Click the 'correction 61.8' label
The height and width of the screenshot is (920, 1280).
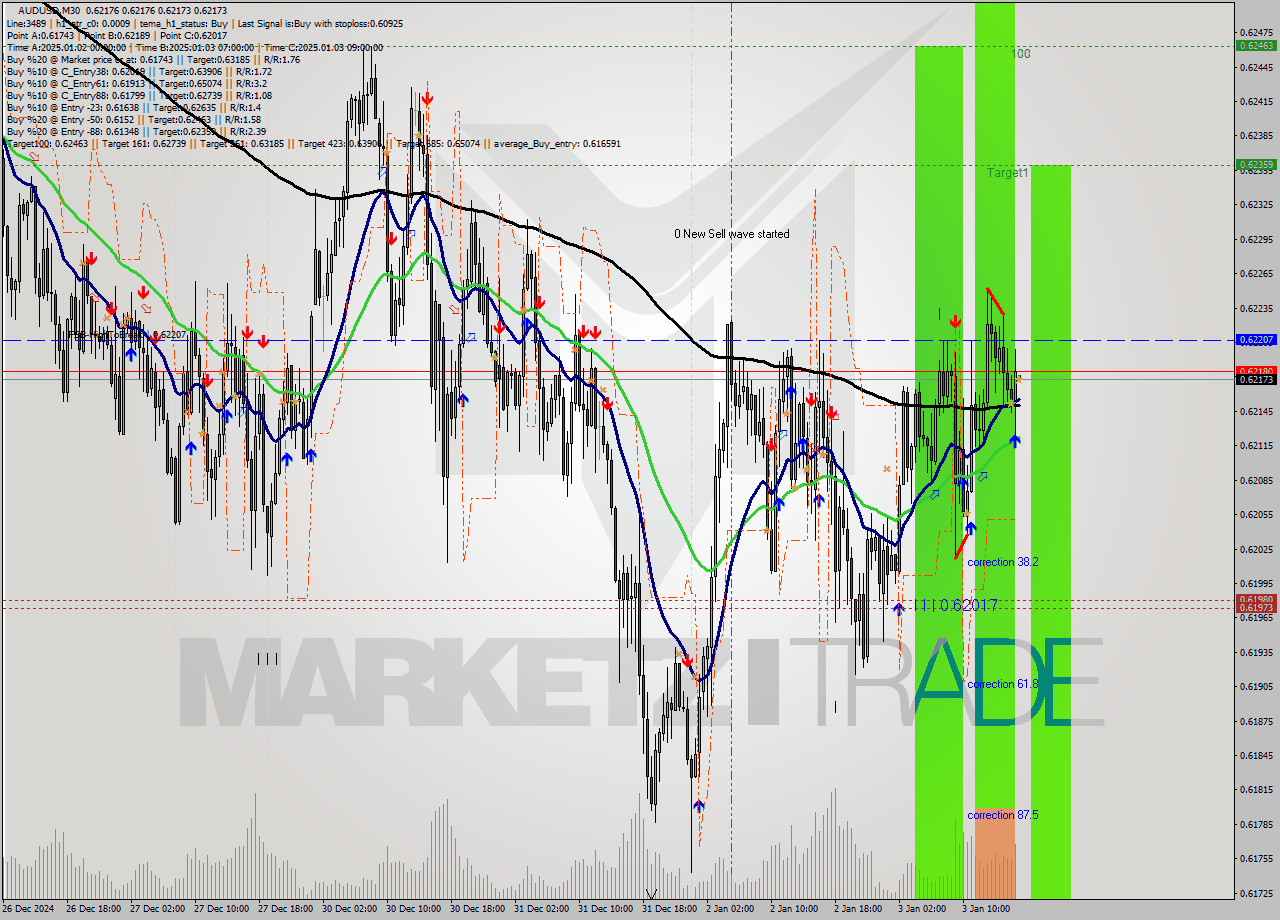[x=1003, y=684]
